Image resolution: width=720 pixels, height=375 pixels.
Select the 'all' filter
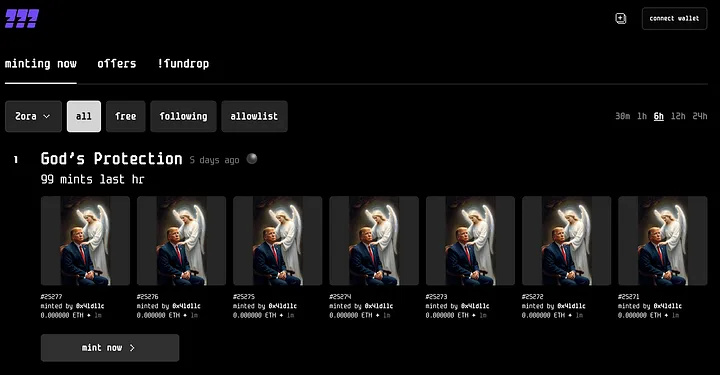pos(84,117)
